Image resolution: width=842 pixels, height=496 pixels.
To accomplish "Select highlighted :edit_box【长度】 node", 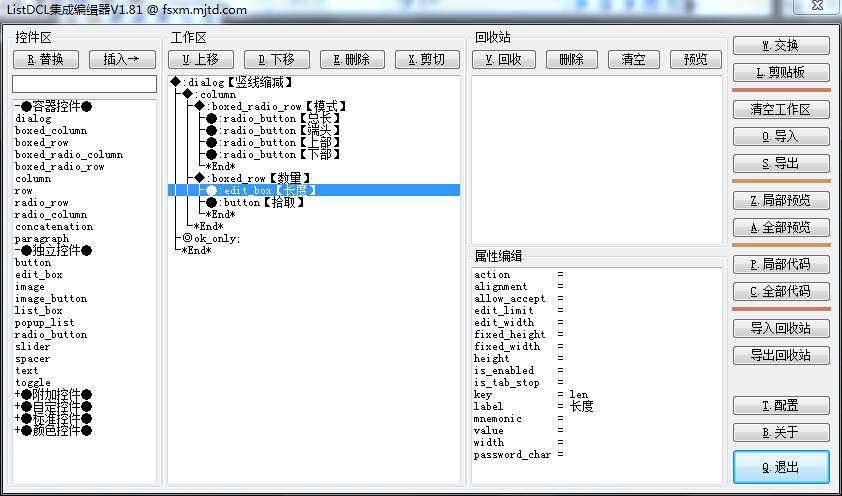I will pyautogui.click(x=314, y=190).
